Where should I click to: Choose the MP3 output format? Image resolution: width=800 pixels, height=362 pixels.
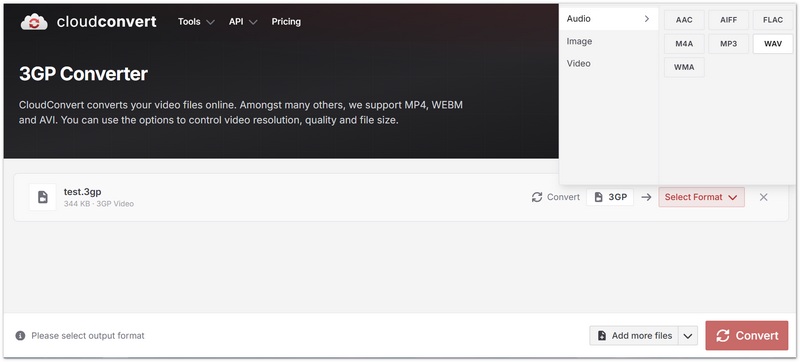(x=729, y=44)
